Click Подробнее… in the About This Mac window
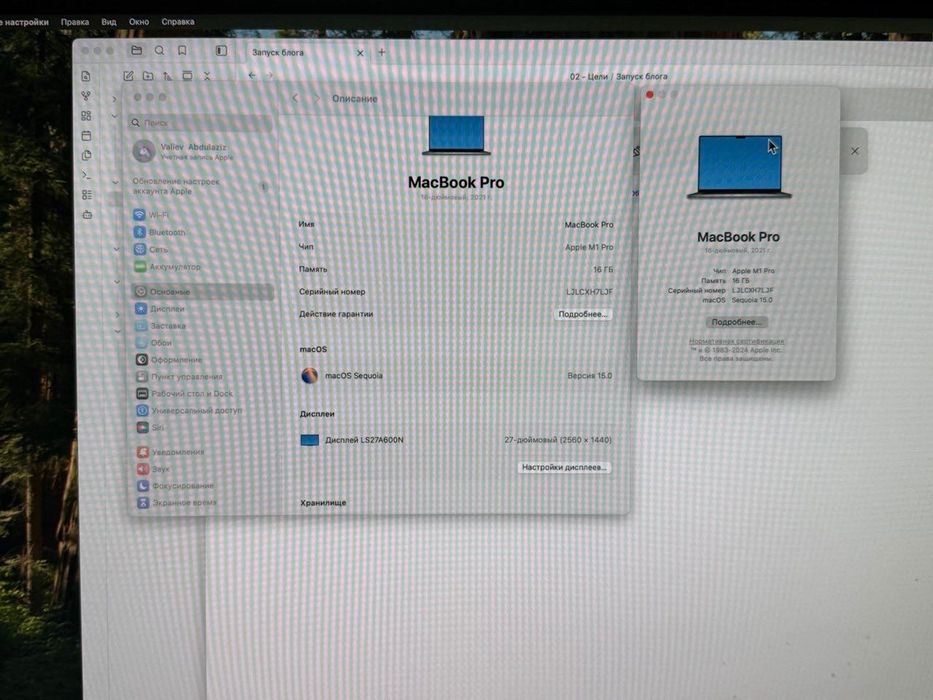The height and width of the screenshot is (700, 933). [736, 322]
